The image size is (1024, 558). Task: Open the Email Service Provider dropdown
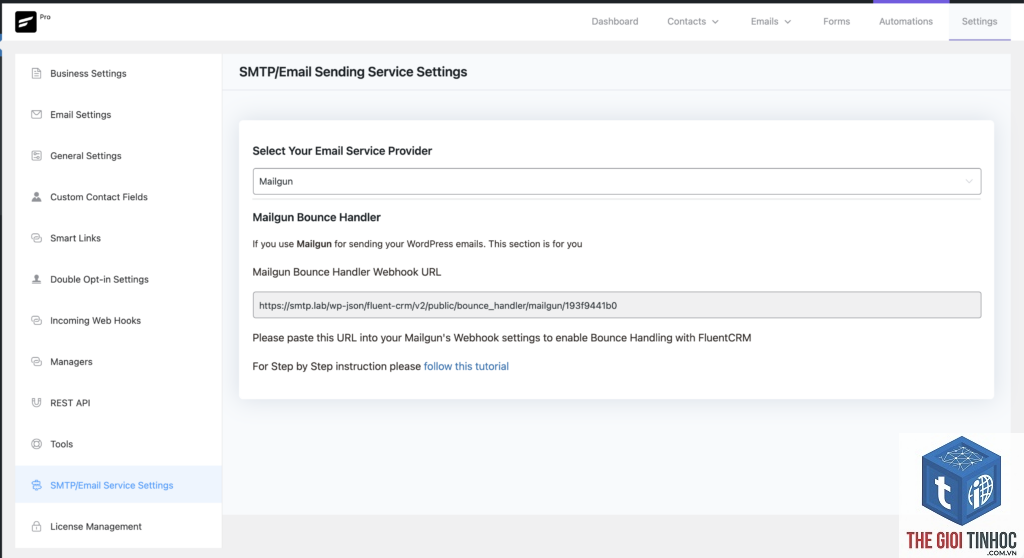(x=616, y=181)
